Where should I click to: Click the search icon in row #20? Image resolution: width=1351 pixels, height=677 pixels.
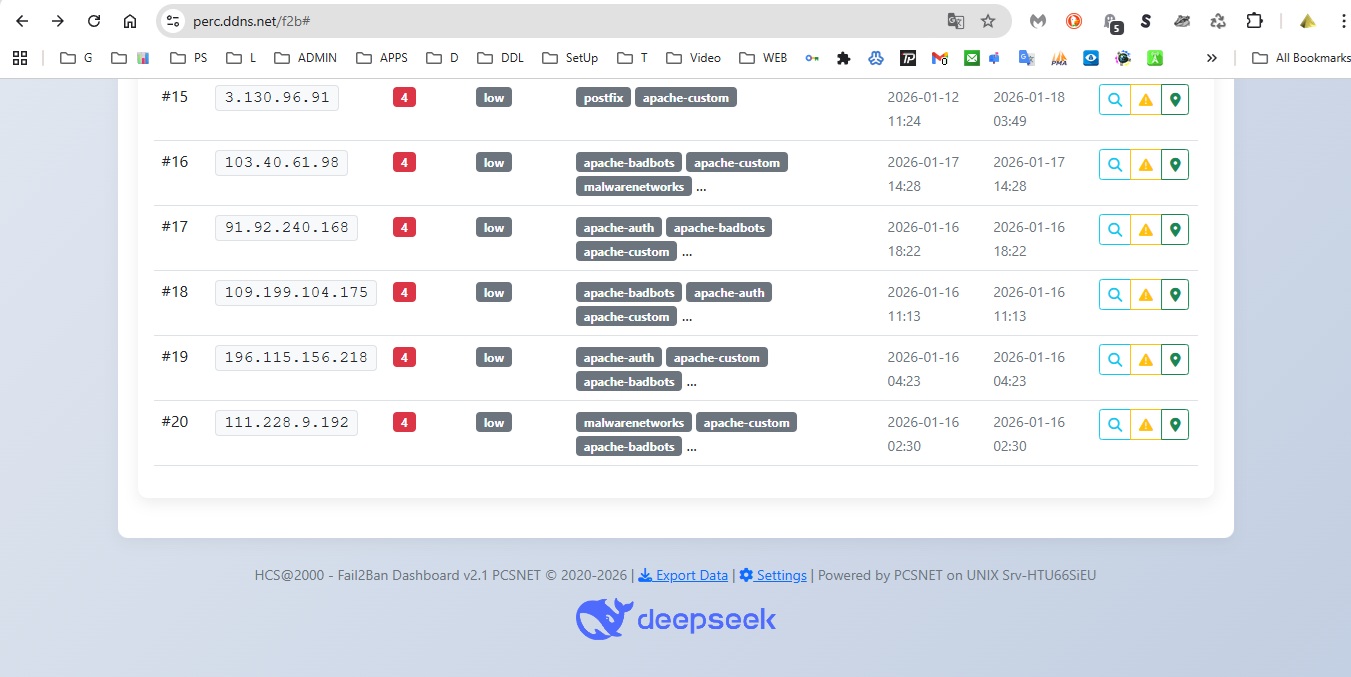coord(1114,425)
